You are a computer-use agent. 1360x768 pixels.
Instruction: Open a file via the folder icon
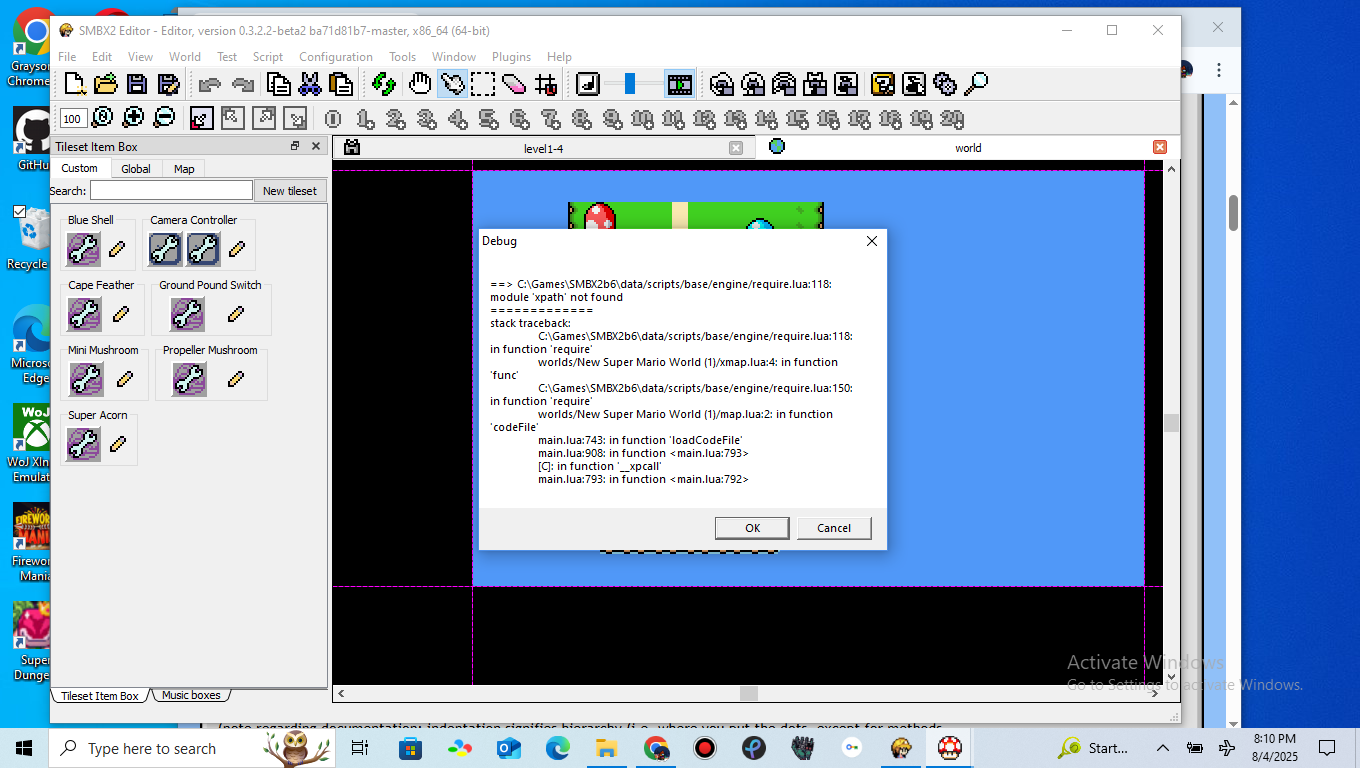tap(106, 84)
